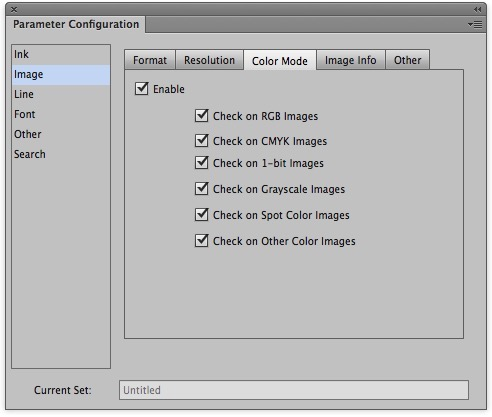
Task: Collapse panel with double-arrow icon
Action: pos(478,9)
